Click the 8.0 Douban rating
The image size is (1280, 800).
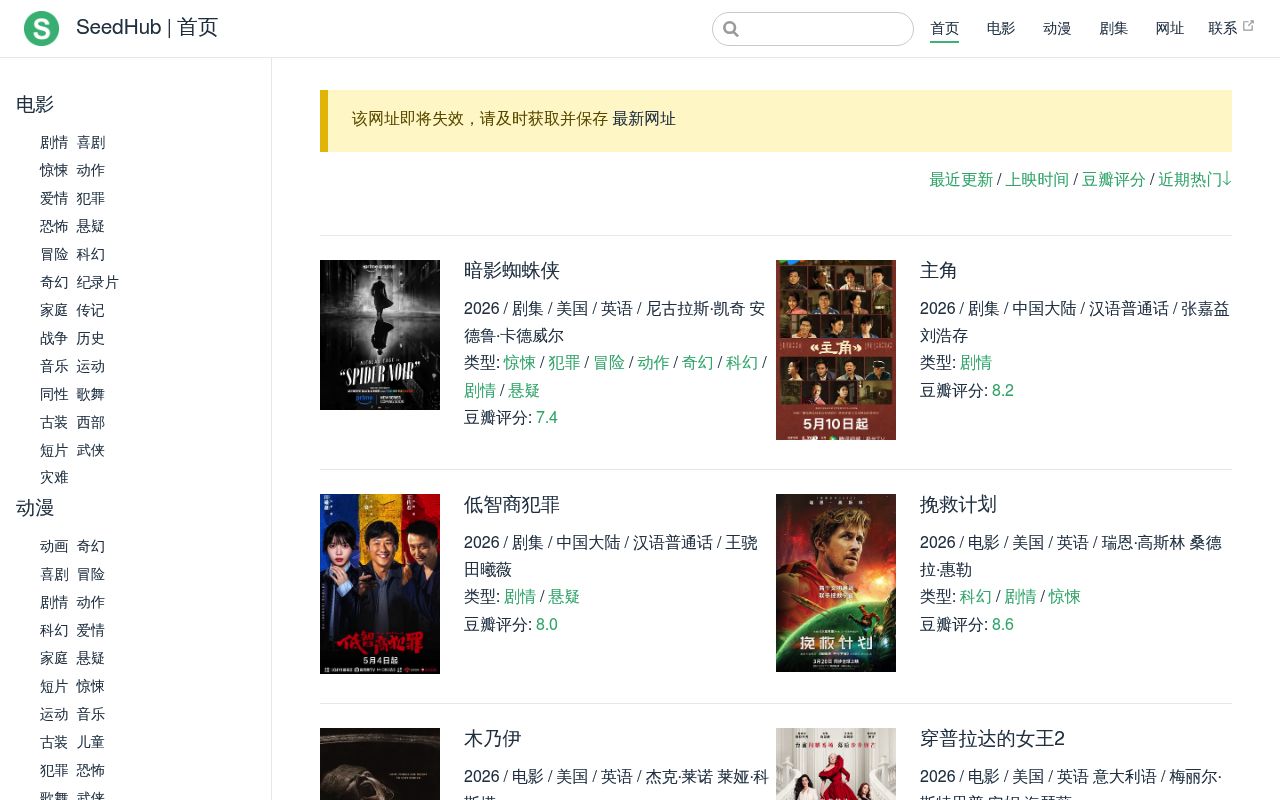tap(547, 625)
